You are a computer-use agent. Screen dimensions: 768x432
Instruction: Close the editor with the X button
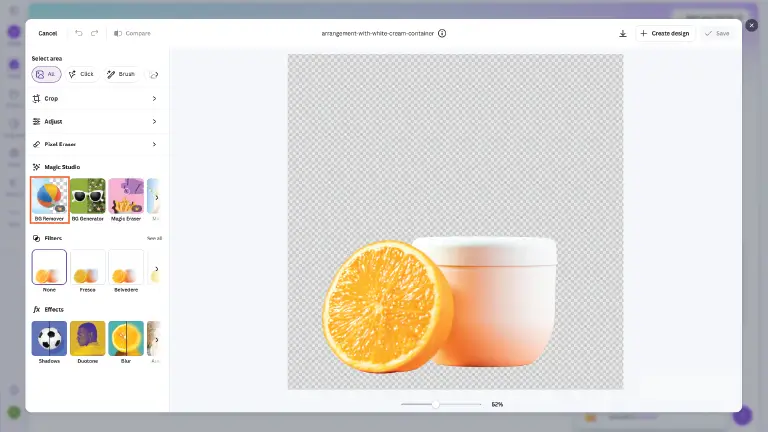tap(751, 25)
